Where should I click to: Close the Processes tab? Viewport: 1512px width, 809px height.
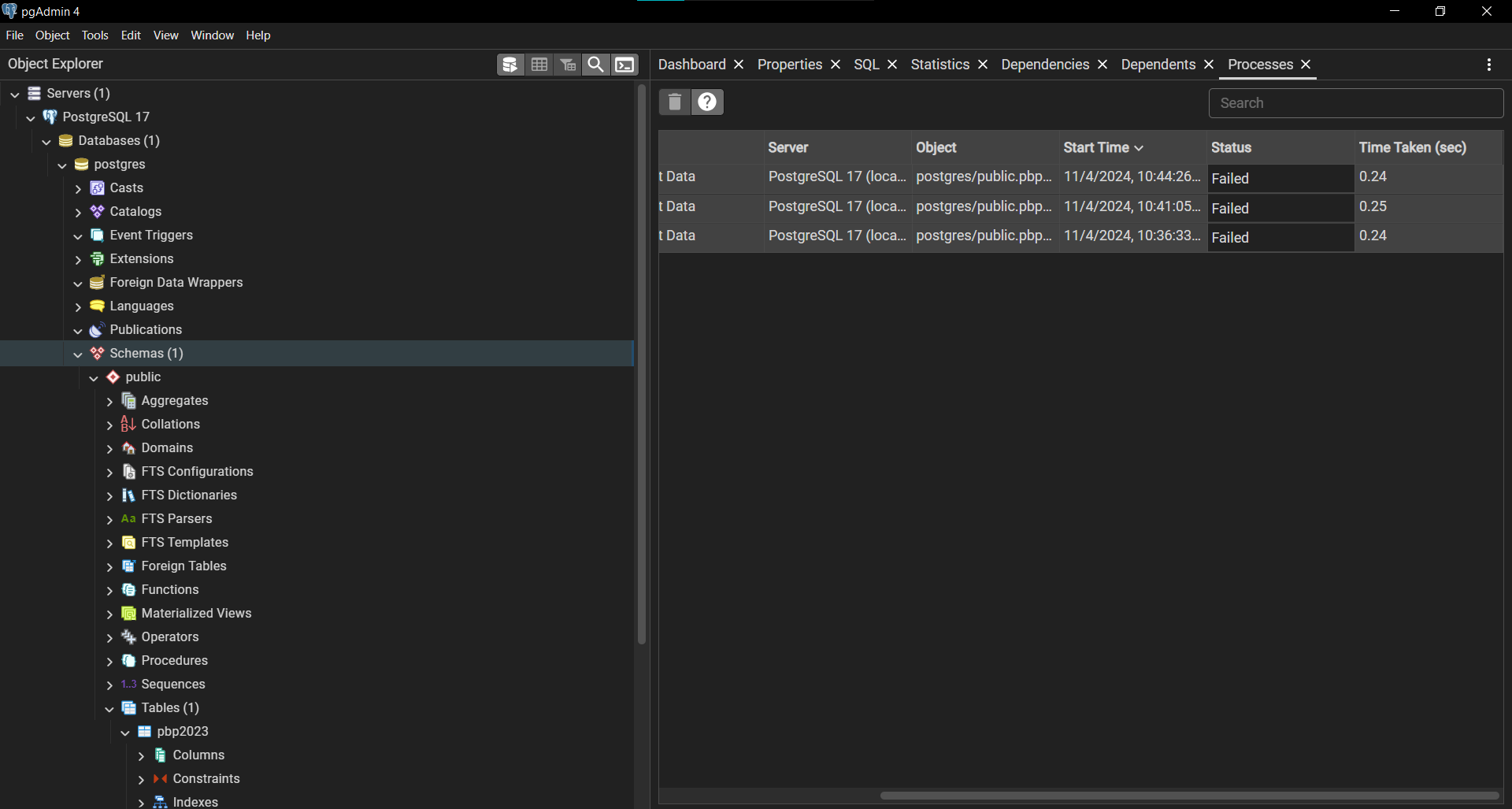1305,65
